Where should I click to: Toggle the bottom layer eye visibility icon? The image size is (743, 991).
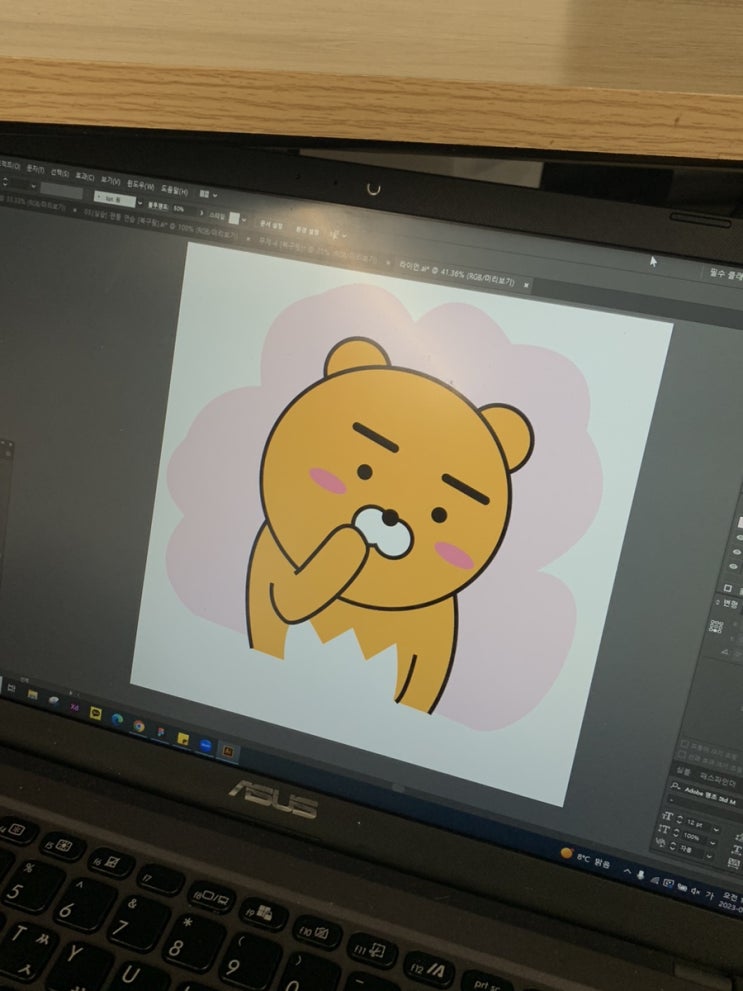pos(734,567)
